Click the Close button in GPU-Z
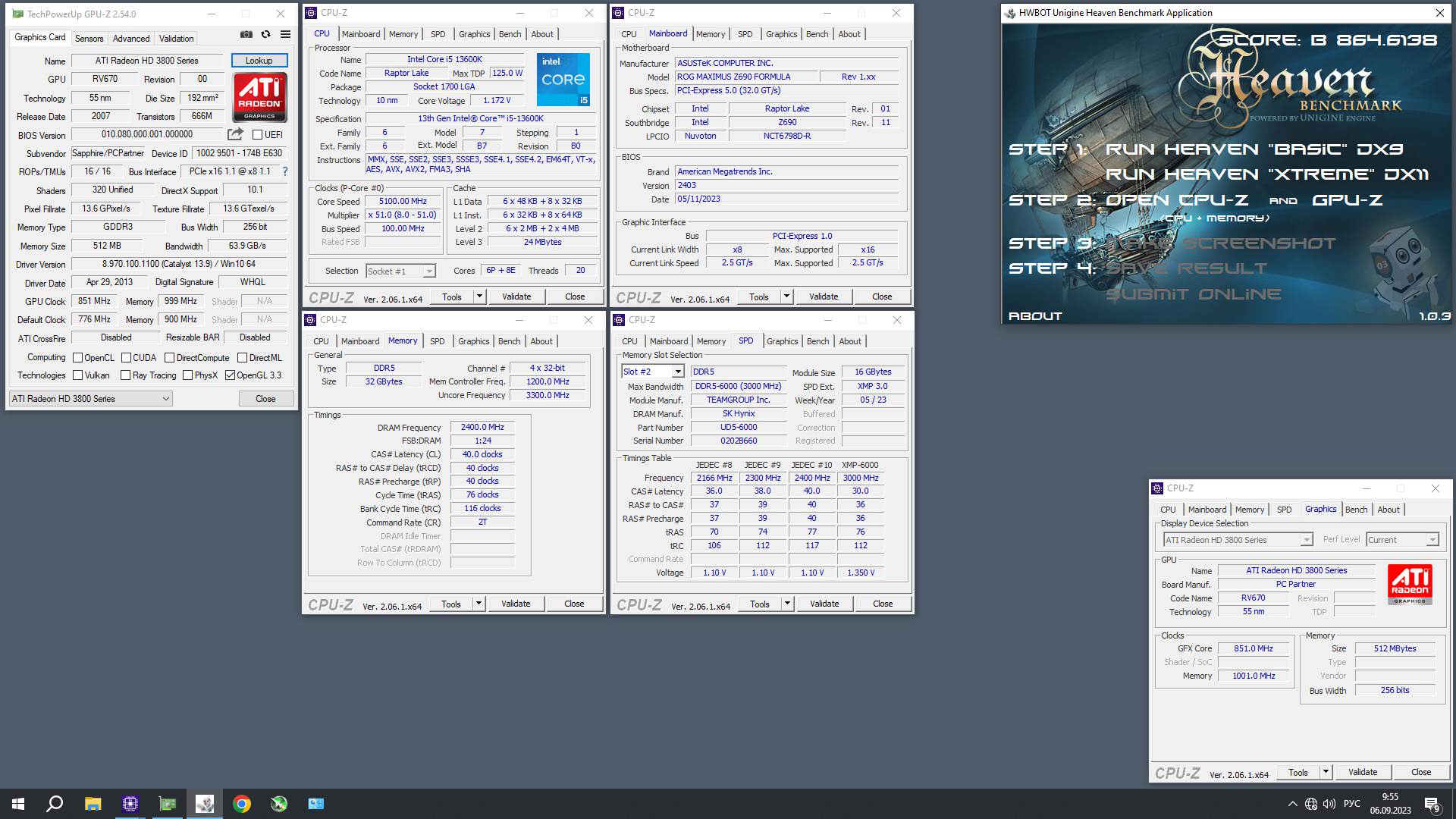 click(265, 399)
